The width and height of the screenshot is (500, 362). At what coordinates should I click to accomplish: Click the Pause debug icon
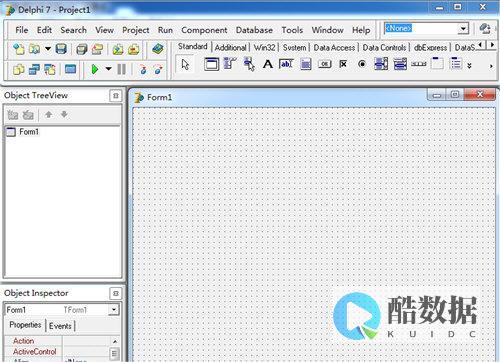pos(122,69)
